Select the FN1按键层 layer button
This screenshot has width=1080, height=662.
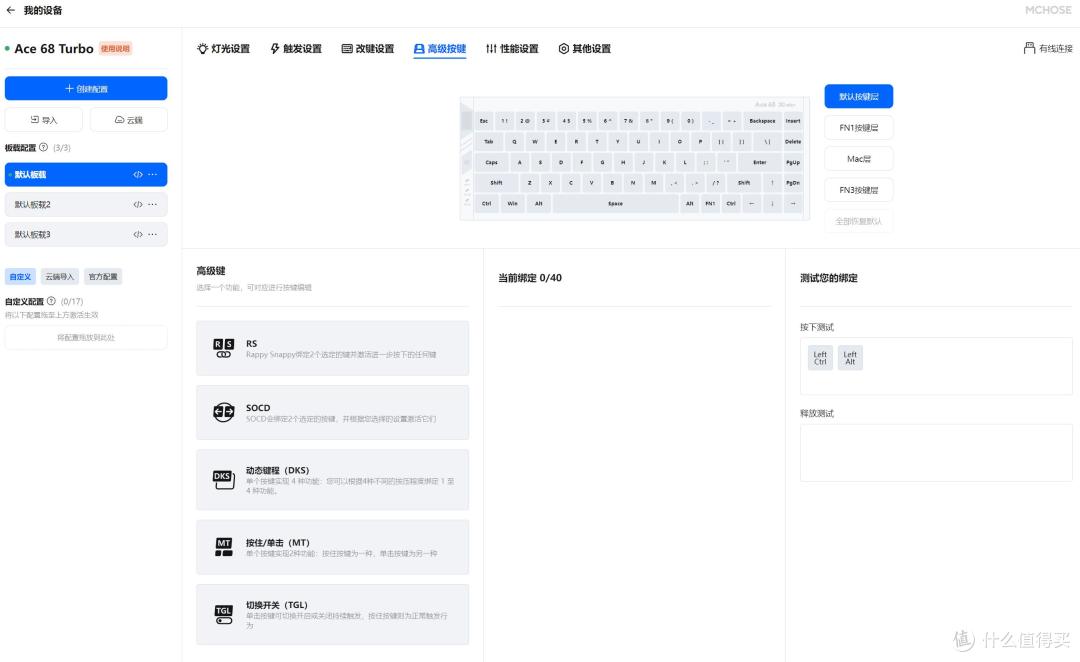click(x=858, y=127)
